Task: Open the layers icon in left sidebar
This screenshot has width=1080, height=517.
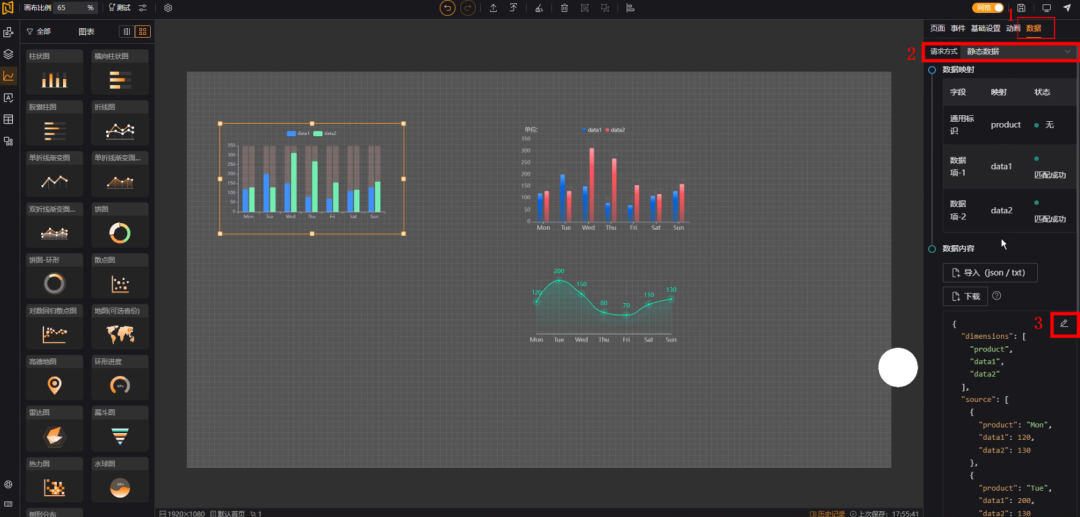Action: 8,54
